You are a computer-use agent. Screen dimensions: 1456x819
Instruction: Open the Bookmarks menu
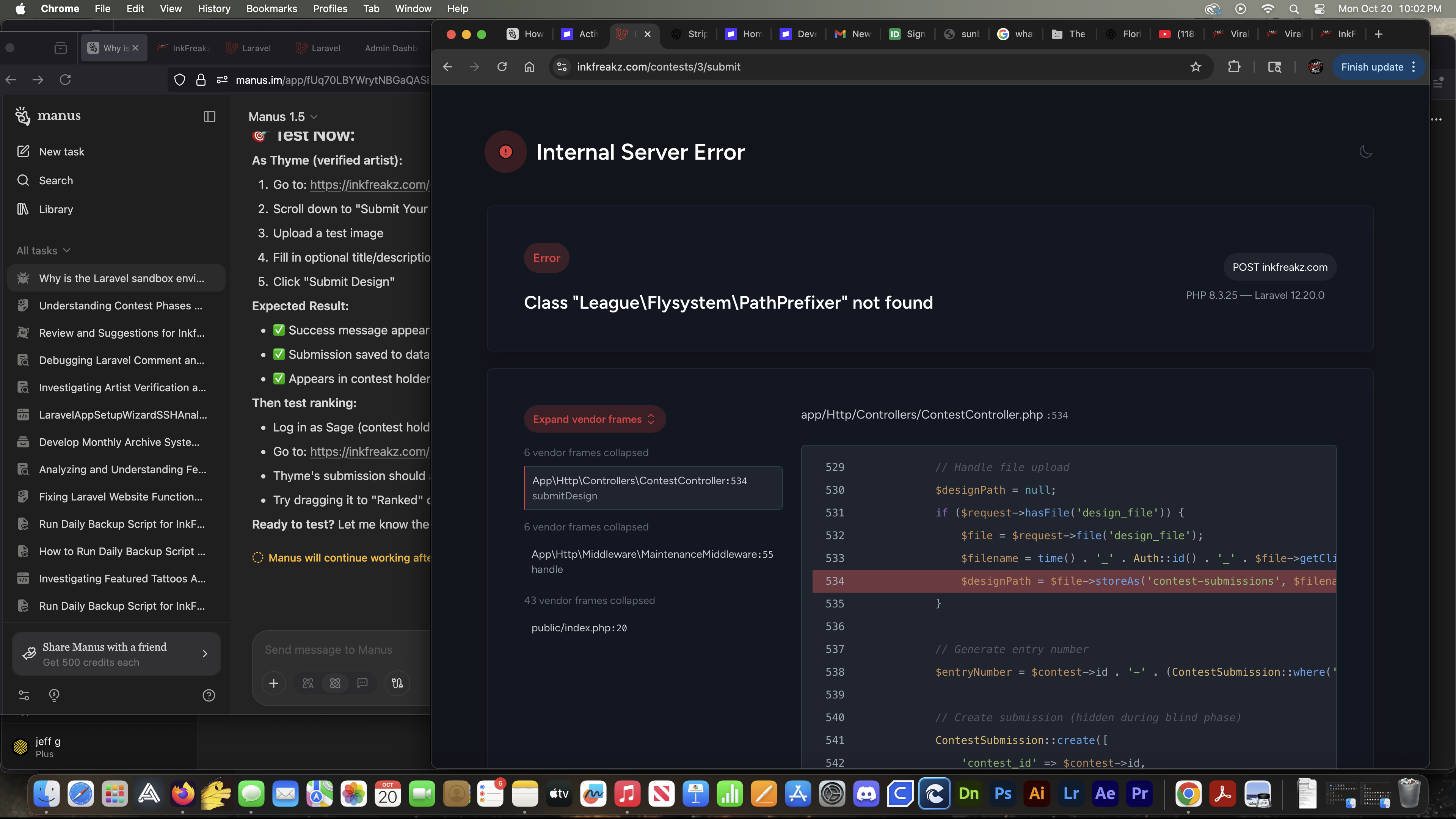(271, 8)
